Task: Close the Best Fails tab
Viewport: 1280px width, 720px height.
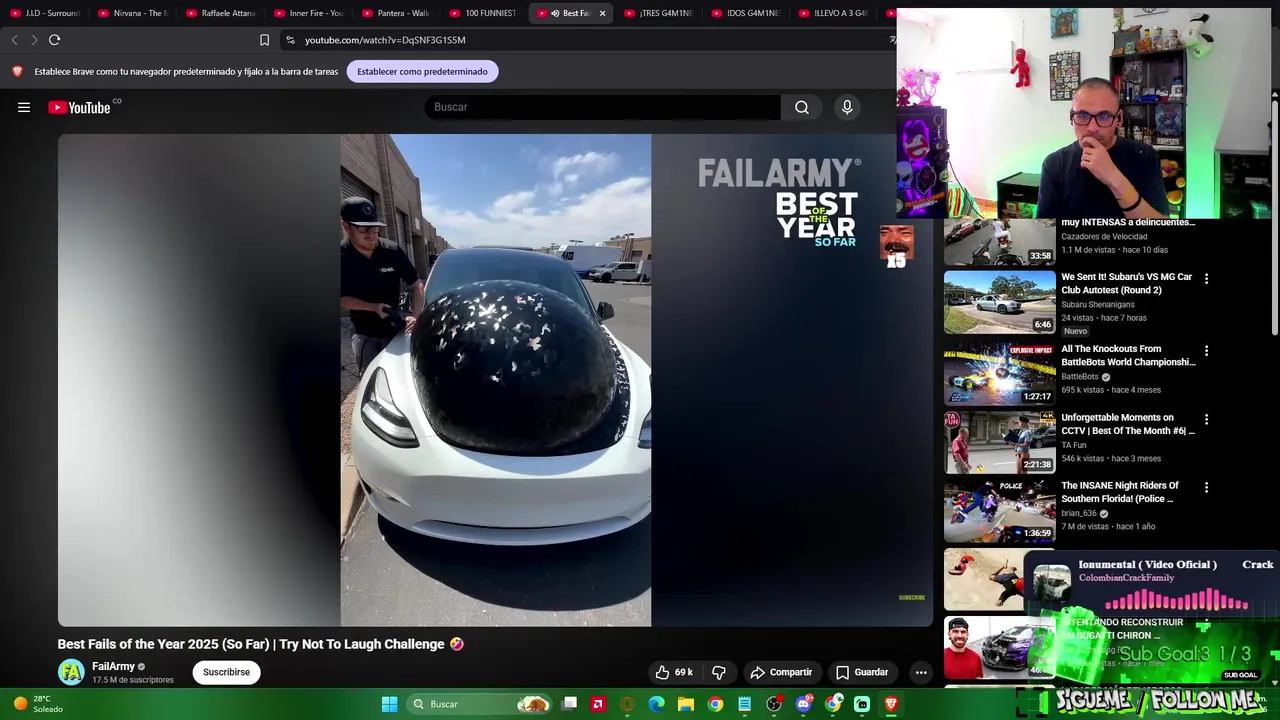Action: [x=602, y=13]
